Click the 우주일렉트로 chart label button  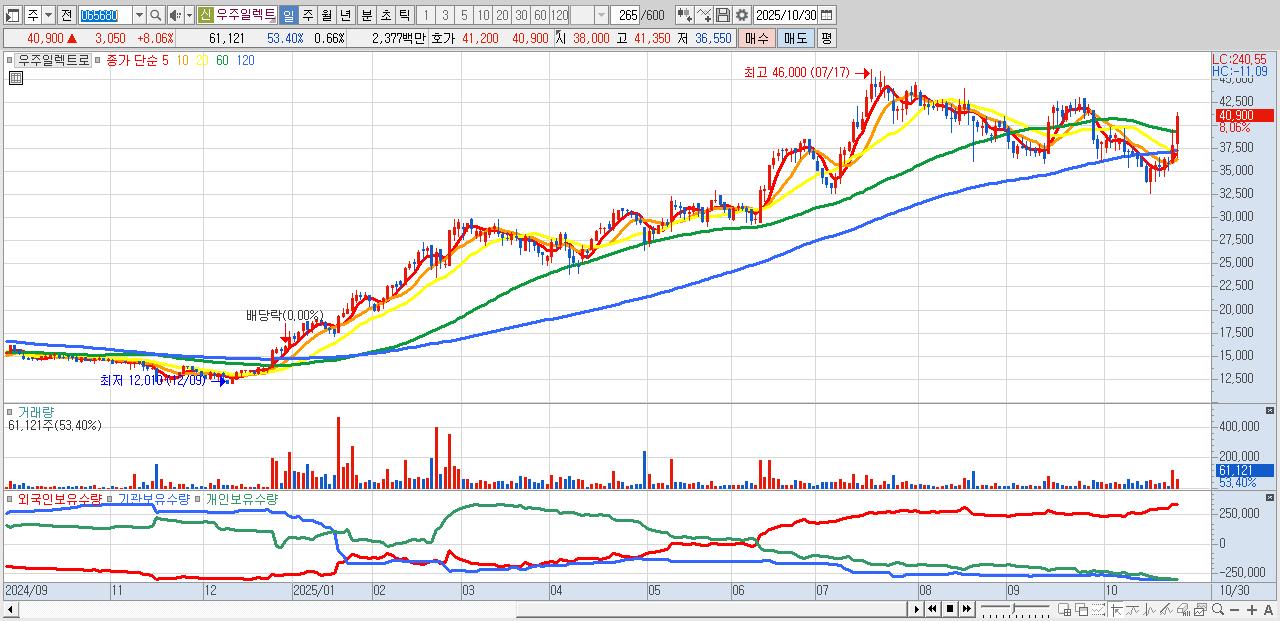(55, 60)
